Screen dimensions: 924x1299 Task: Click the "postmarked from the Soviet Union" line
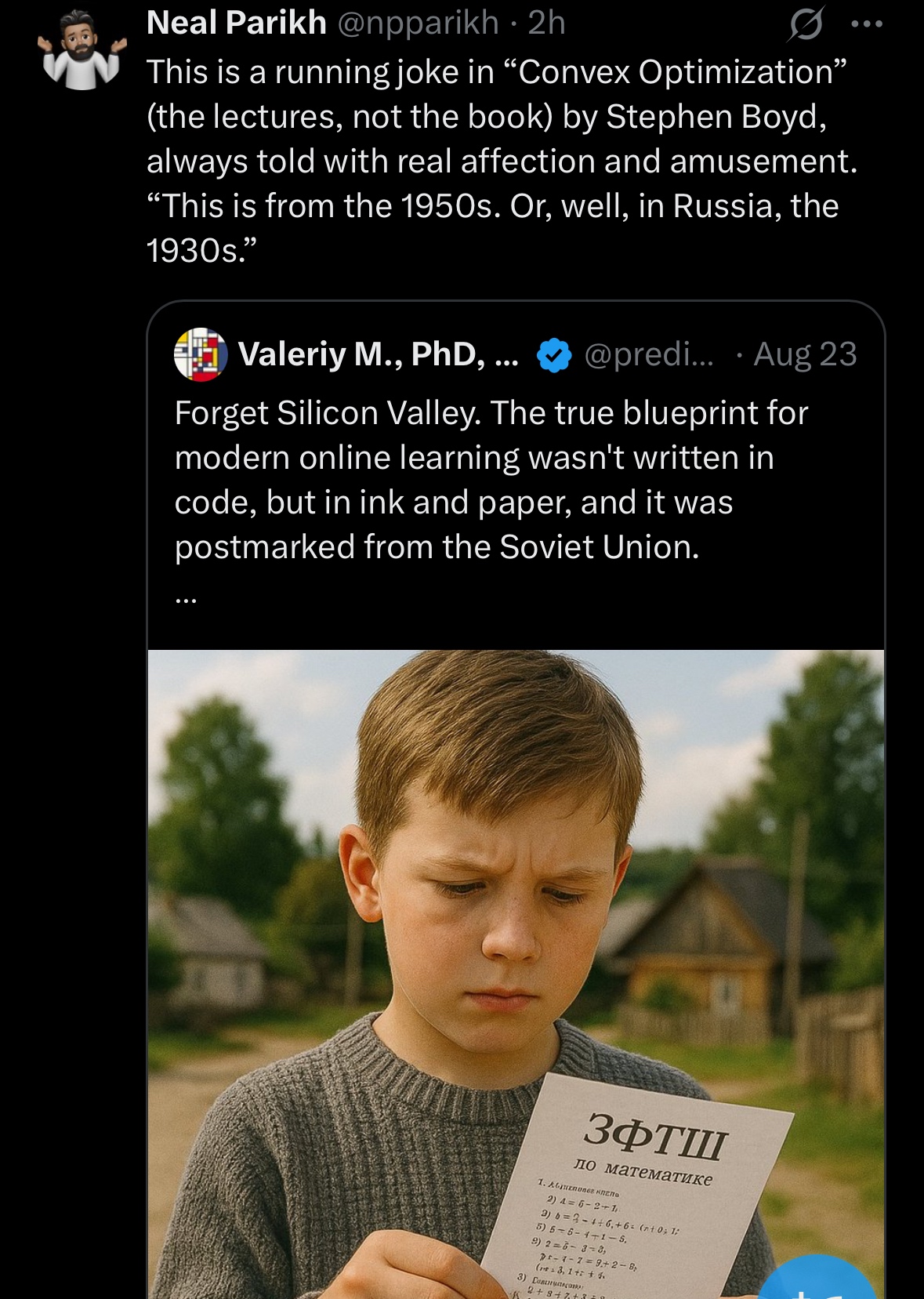[437, 547]
